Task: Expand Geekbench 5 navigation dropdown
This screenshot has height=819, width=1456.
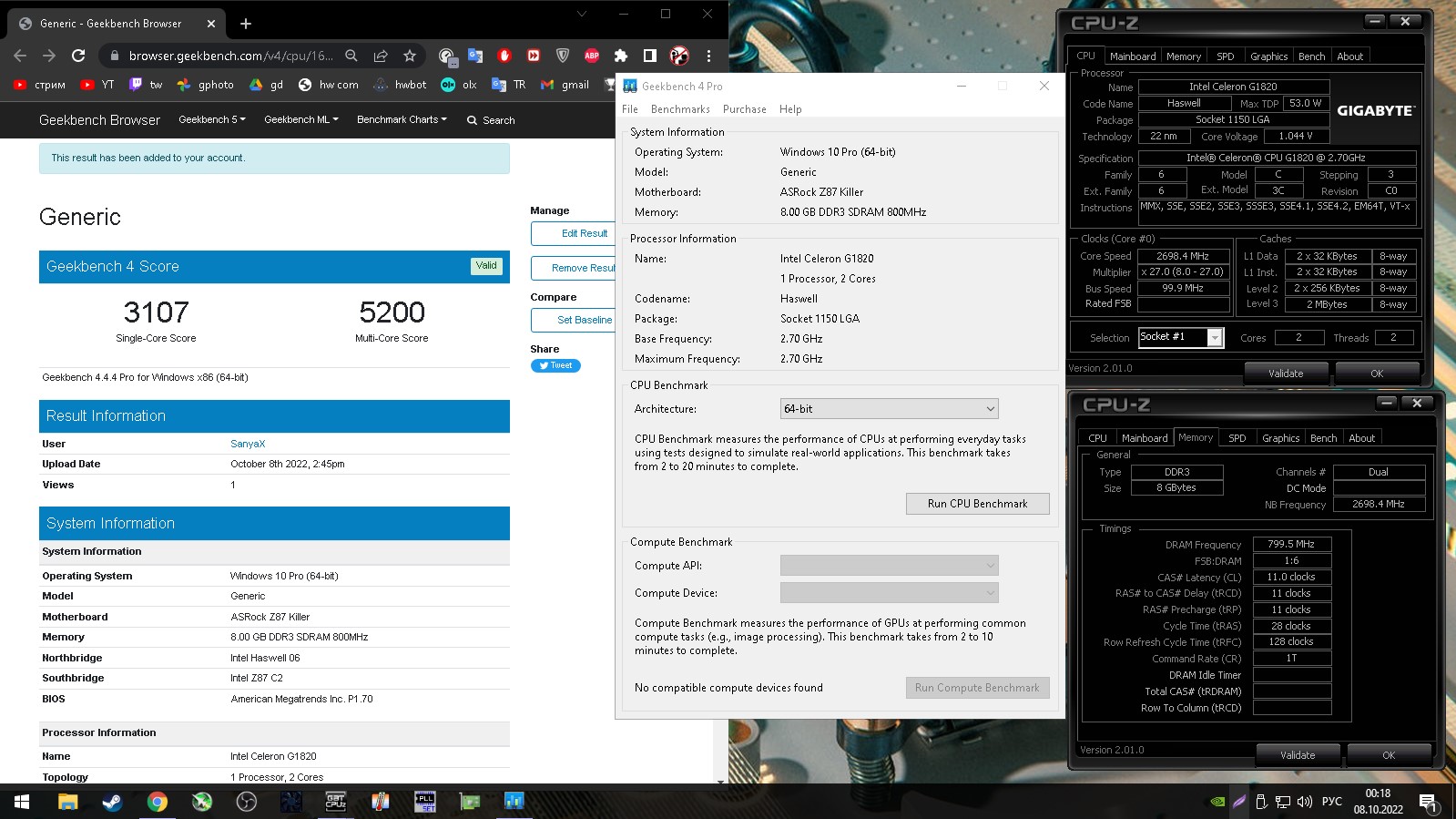Action: click(x=212, y=119)
